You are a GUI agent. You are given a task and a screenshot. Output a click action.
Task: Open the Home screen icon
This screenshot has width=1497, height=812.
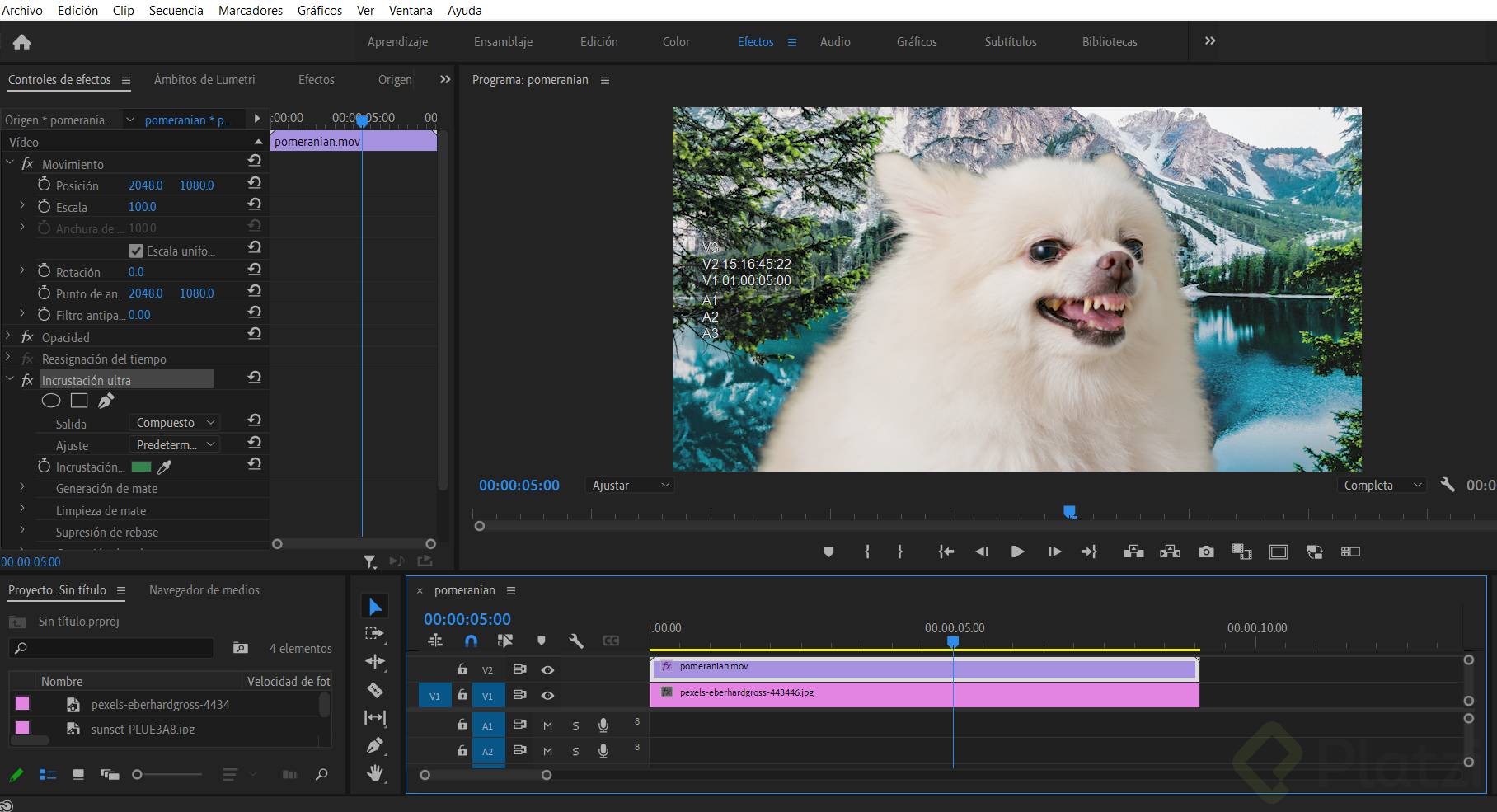22,42
